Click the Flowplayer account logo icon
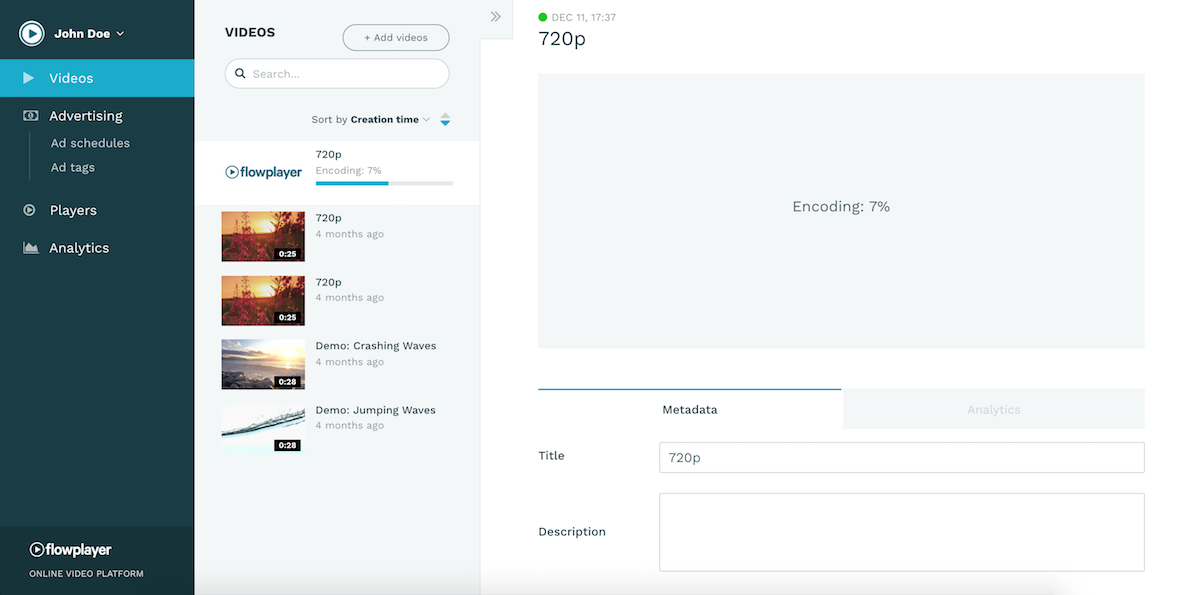The height and width of the screenshot is (595, 1200). 32,33
